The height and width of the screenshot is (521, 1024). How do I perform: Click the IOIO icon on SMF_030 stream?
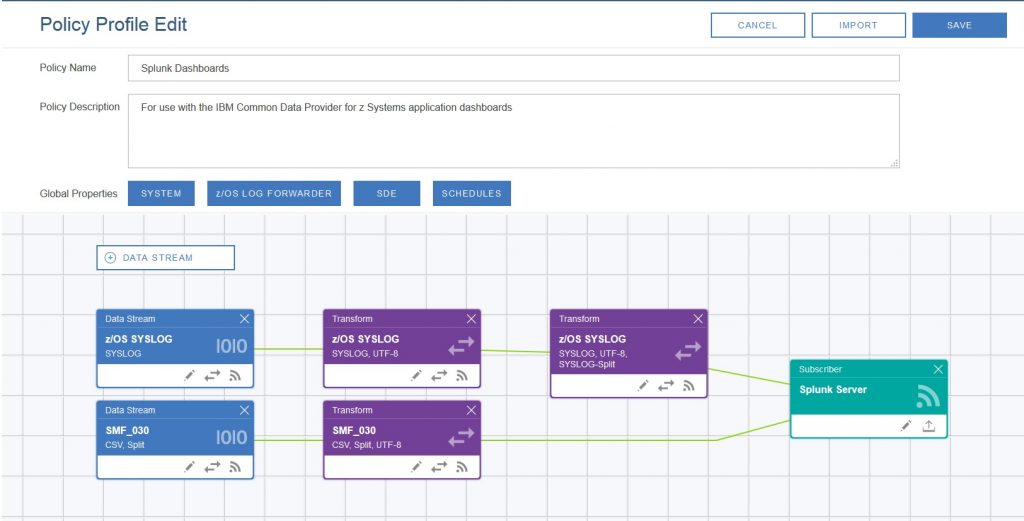(x=232, y=437)
